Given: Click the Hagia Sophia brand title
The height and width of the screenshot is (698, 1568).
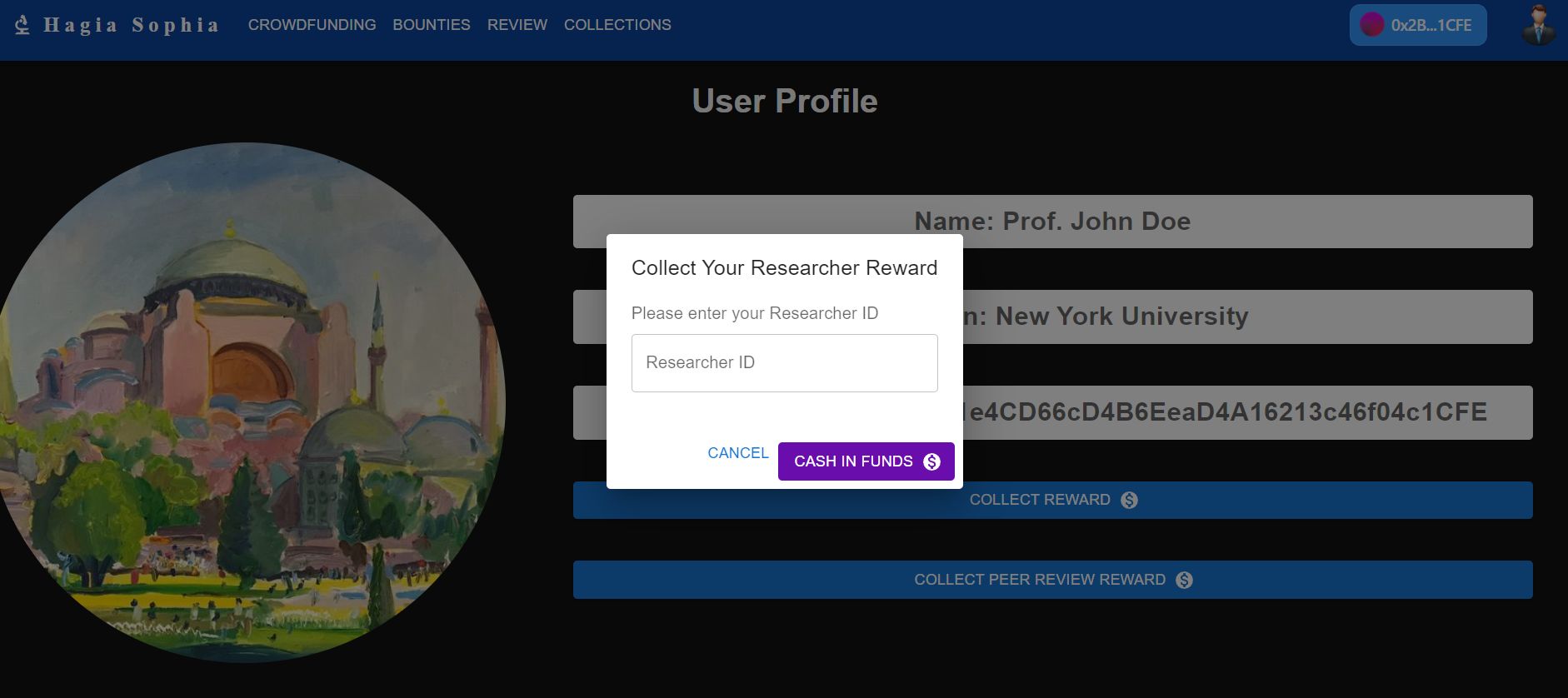Looking at the screenshot, I should click(132, 25).
